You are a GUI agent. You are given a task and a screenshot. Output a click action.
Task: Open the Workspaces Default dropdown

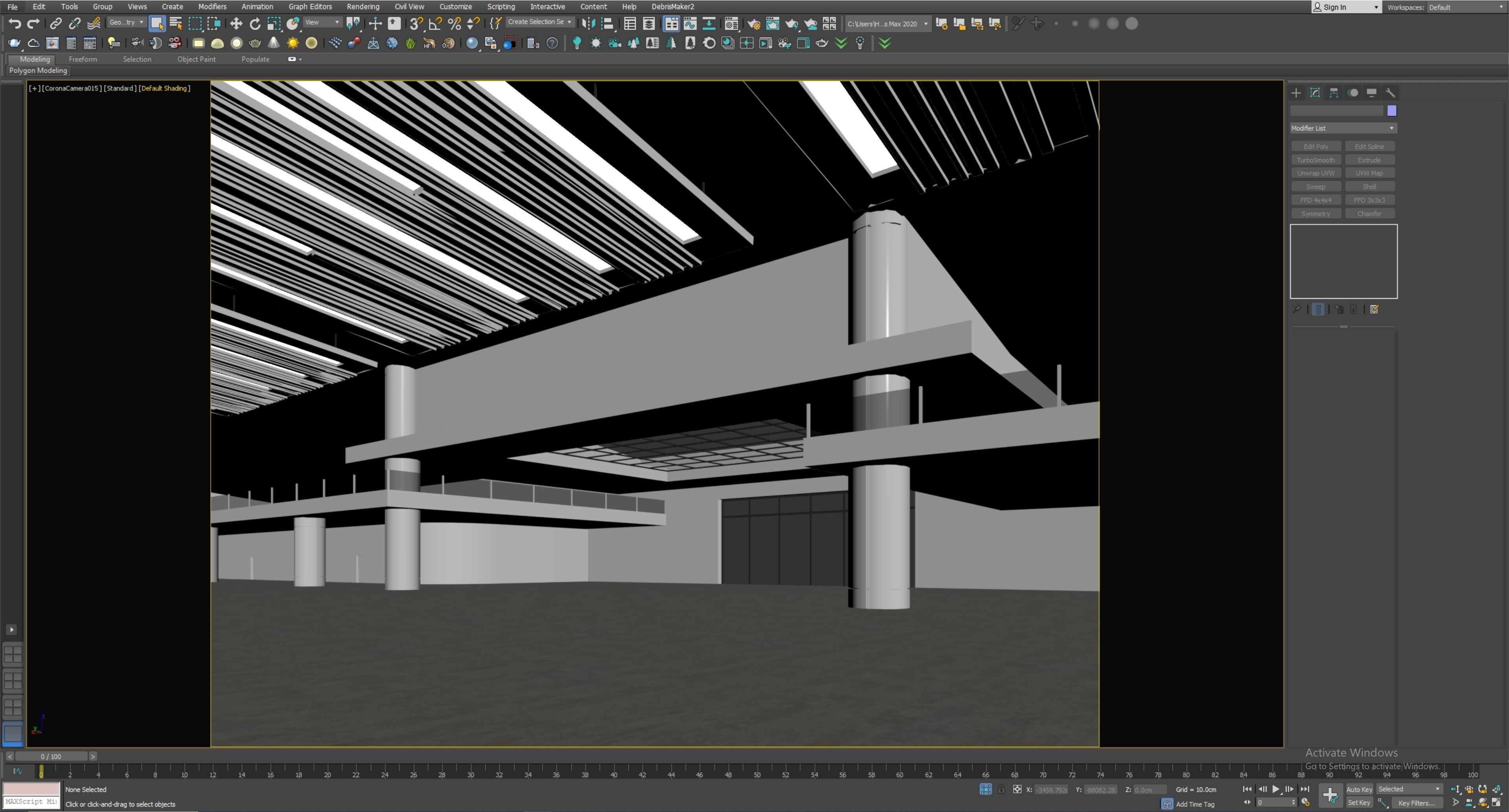[x=1466, y=7]
